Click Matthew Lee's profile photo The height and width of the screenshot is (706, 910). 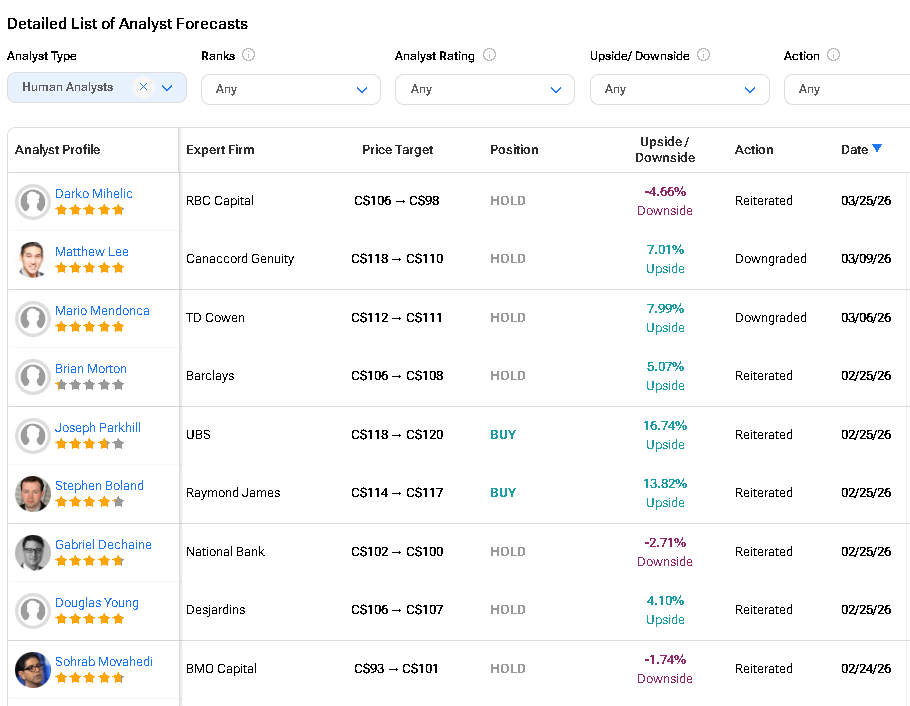pyautogui.click(x=33, y=259)
